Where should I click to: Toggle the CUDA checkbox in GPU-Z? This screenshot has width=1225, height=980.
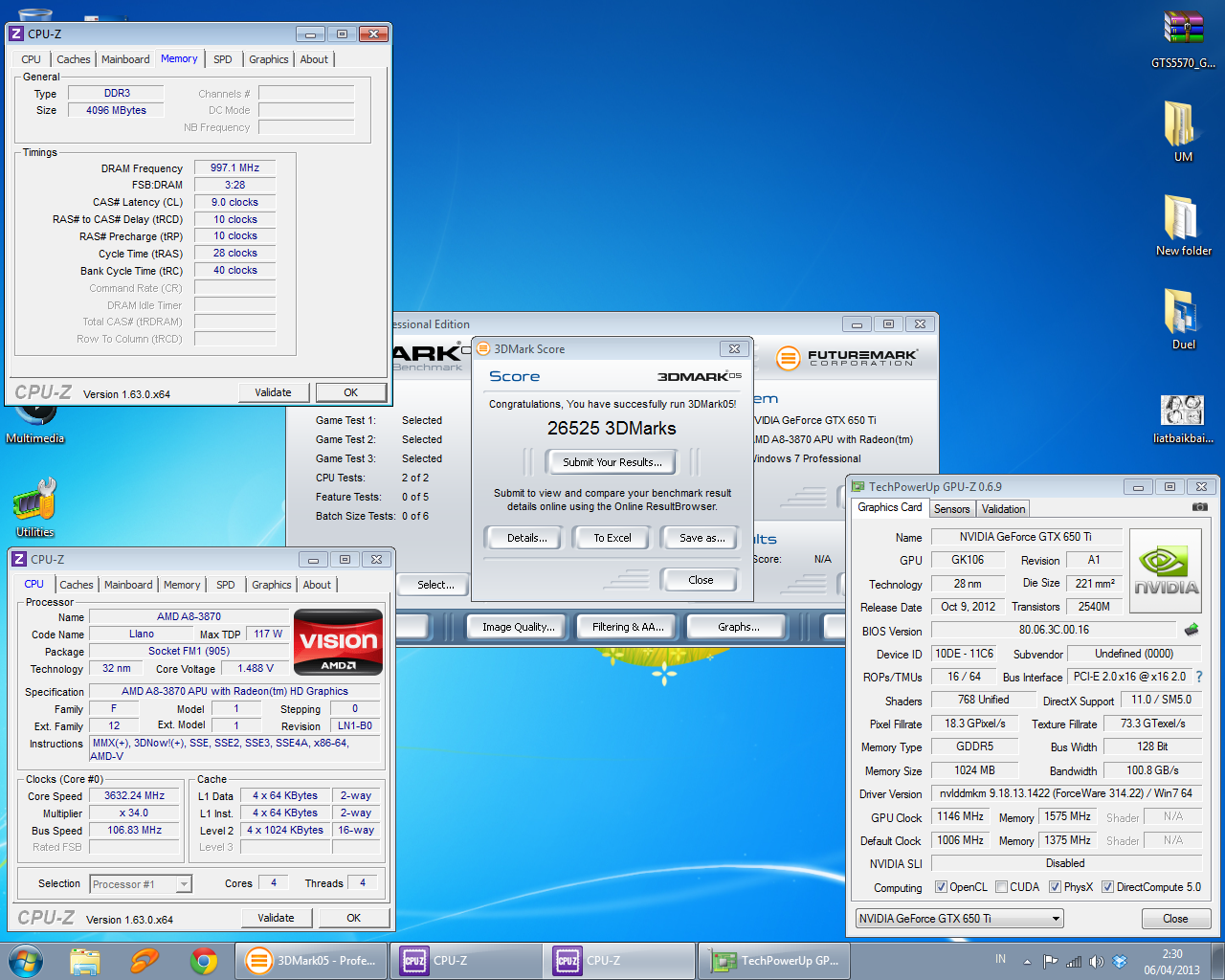(1001, 887)
